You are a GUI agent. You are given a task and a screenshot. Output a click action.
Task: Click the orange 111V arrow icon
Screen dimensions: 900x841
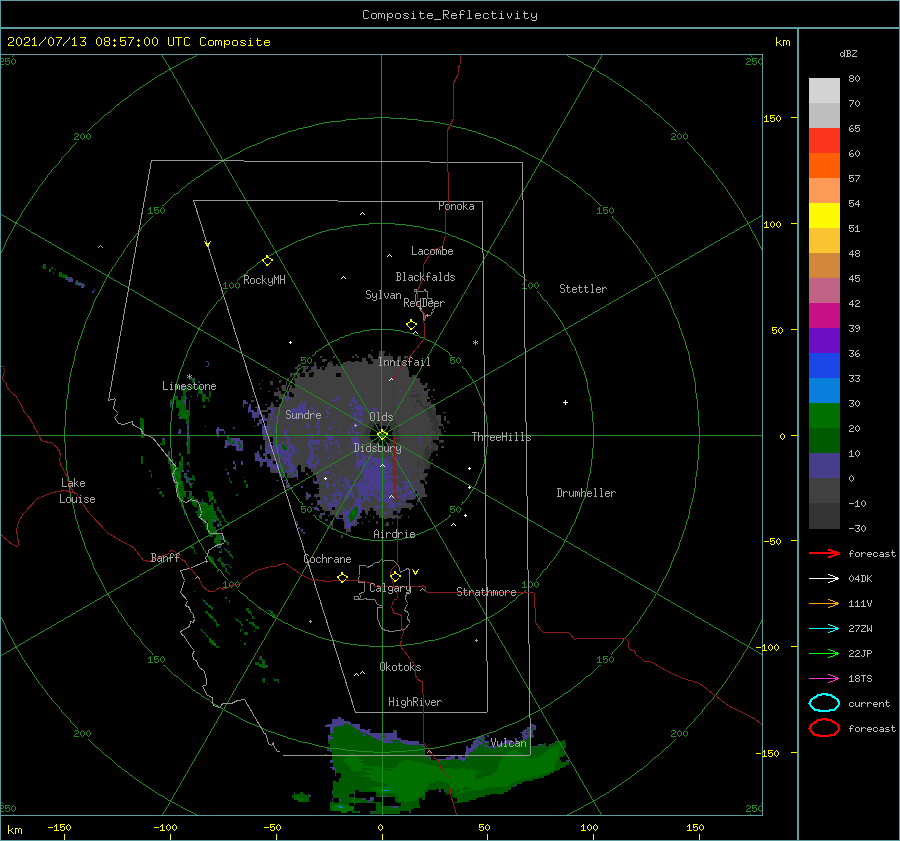click(x=824, y=603)
